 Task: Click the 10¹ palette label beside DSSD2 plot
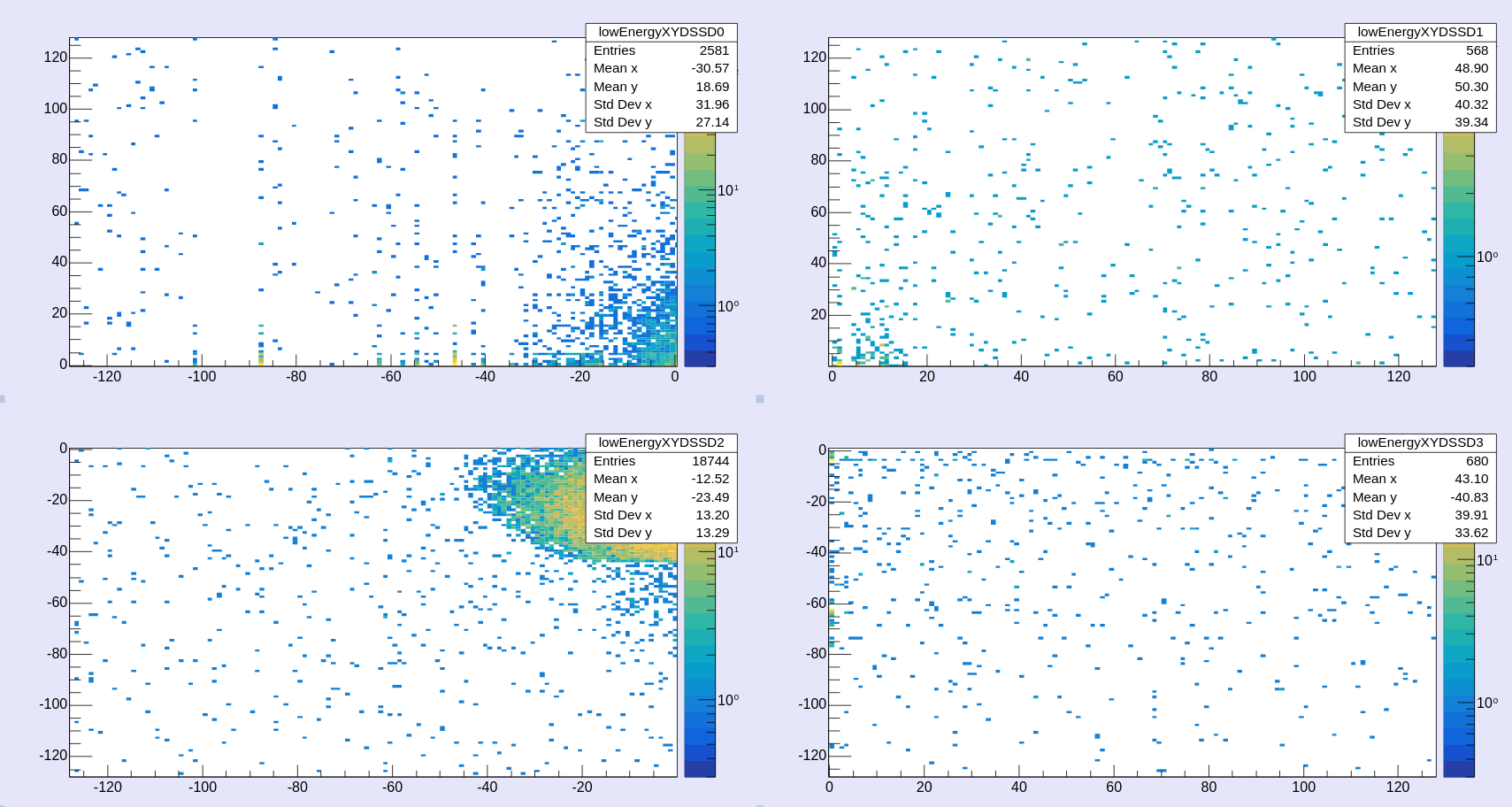(728, 552)
